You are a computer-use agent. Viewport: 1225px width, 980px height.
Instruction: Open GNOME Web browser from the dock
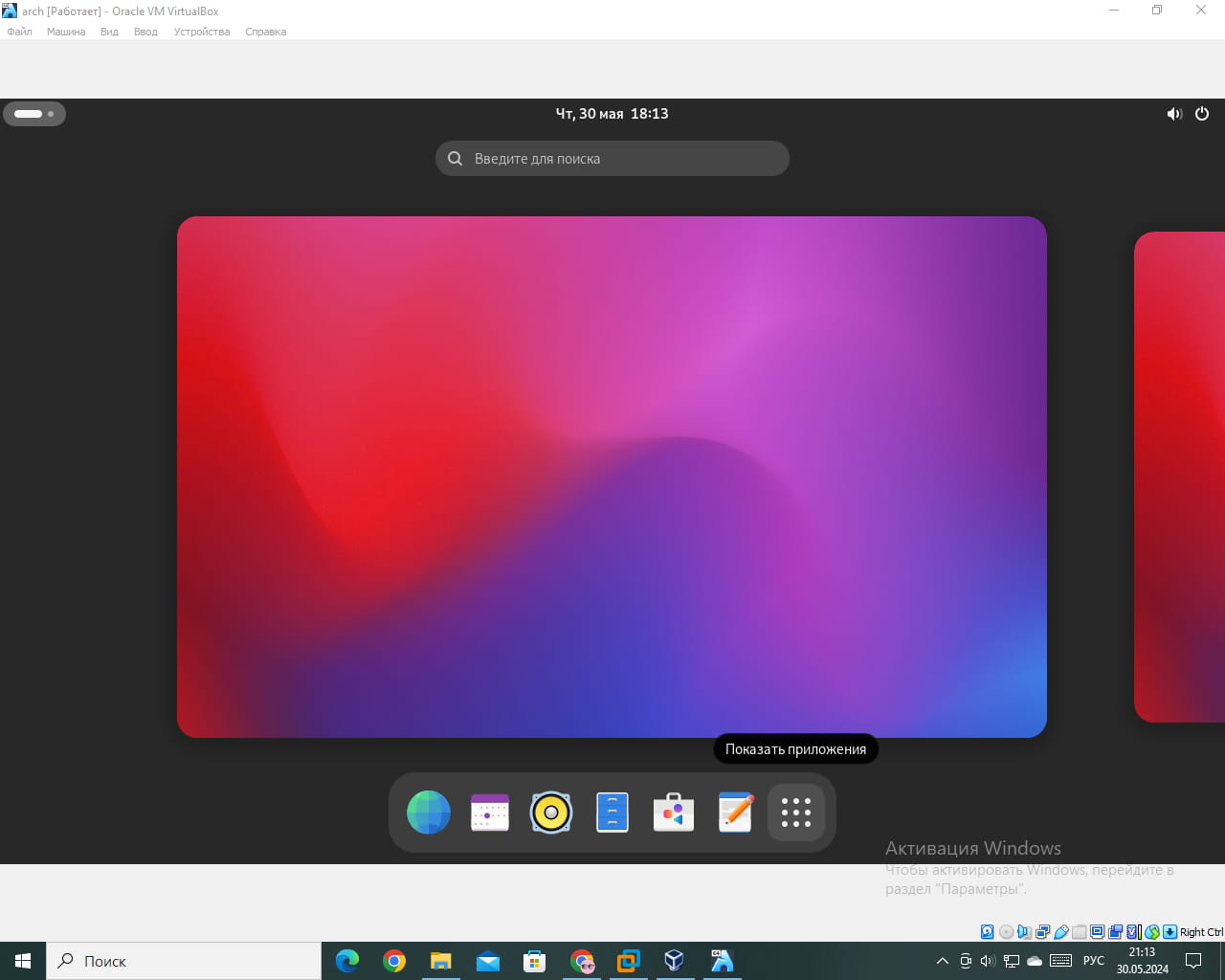point(428,813)
